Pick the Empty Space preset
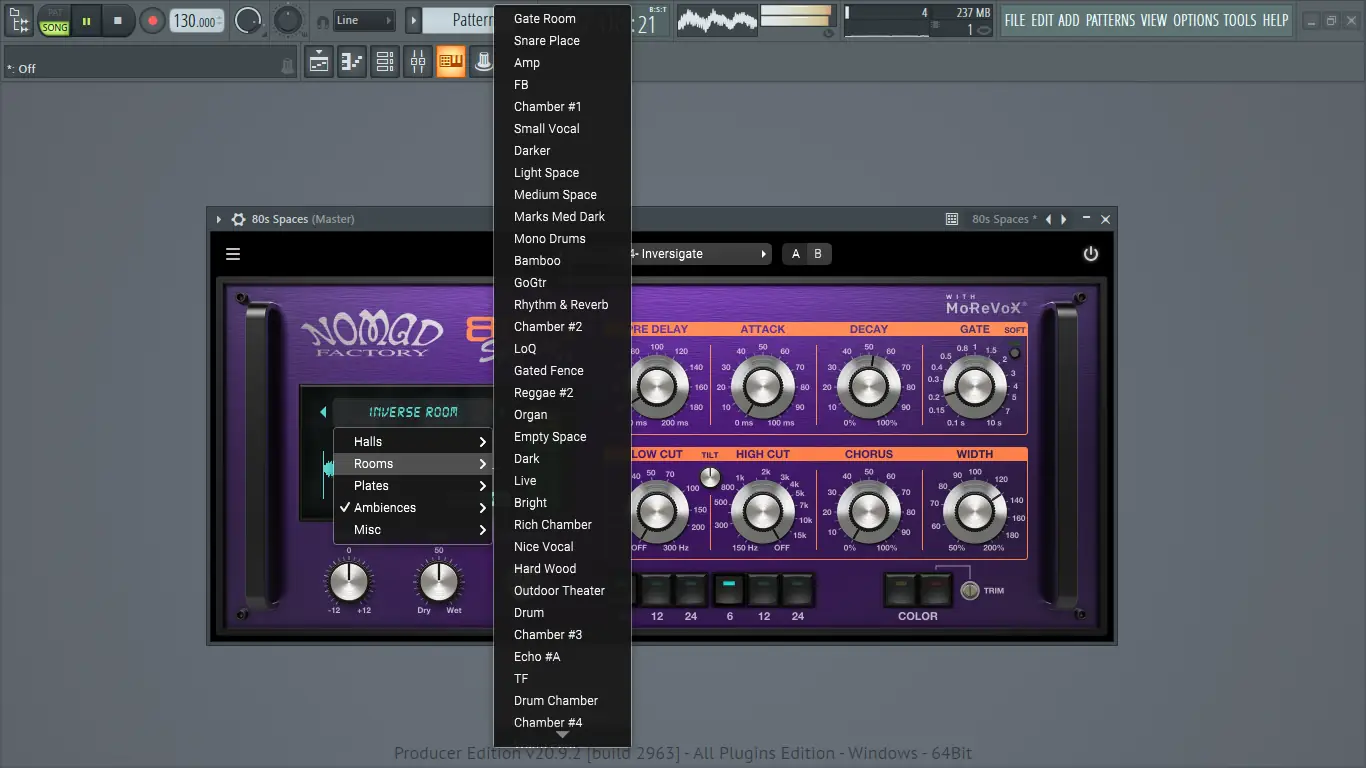1366x768 pixels. (562, 437)
